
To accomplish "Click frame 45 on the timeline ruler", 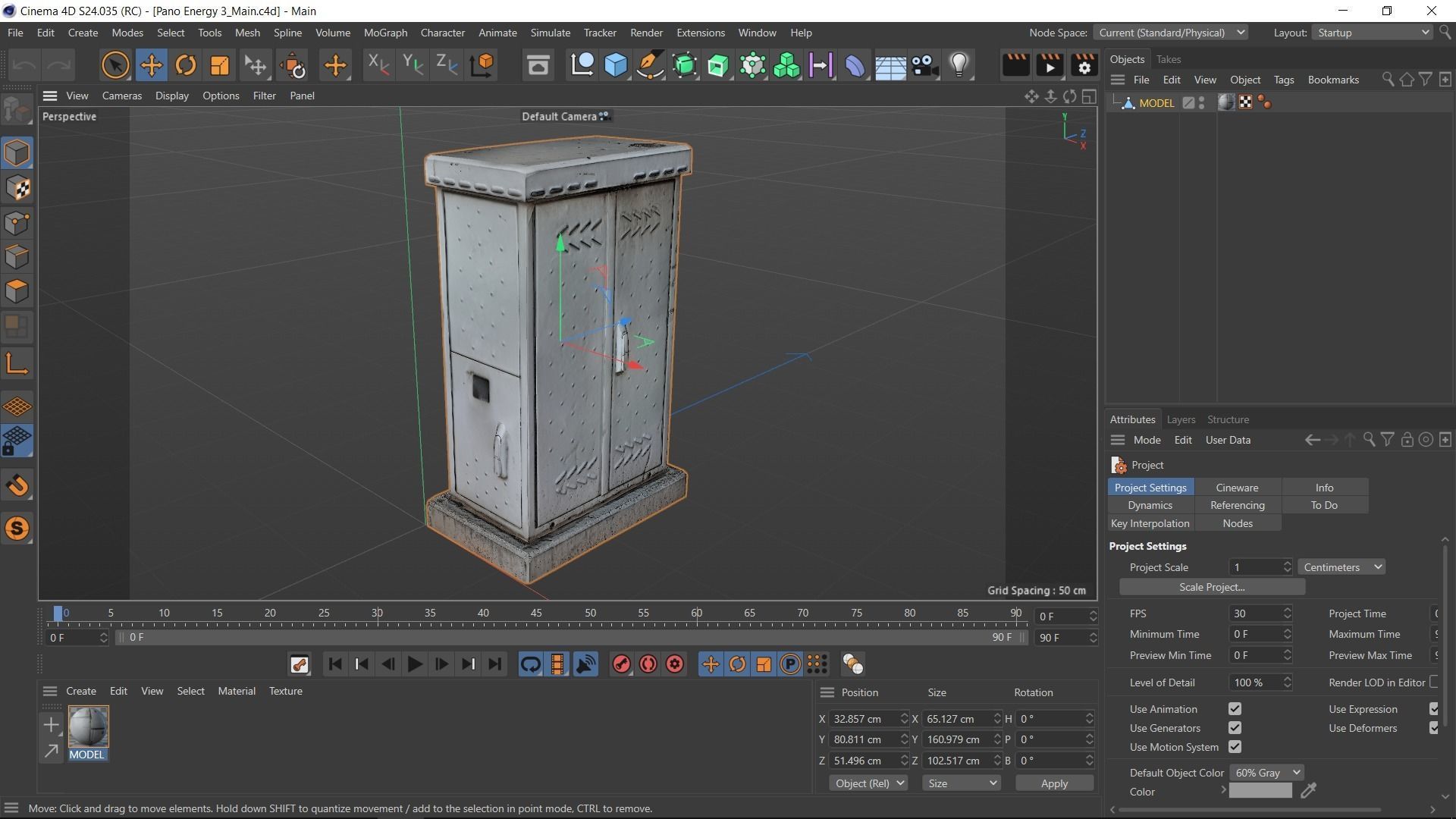I will pyautogui.click(x=536, y=613).
